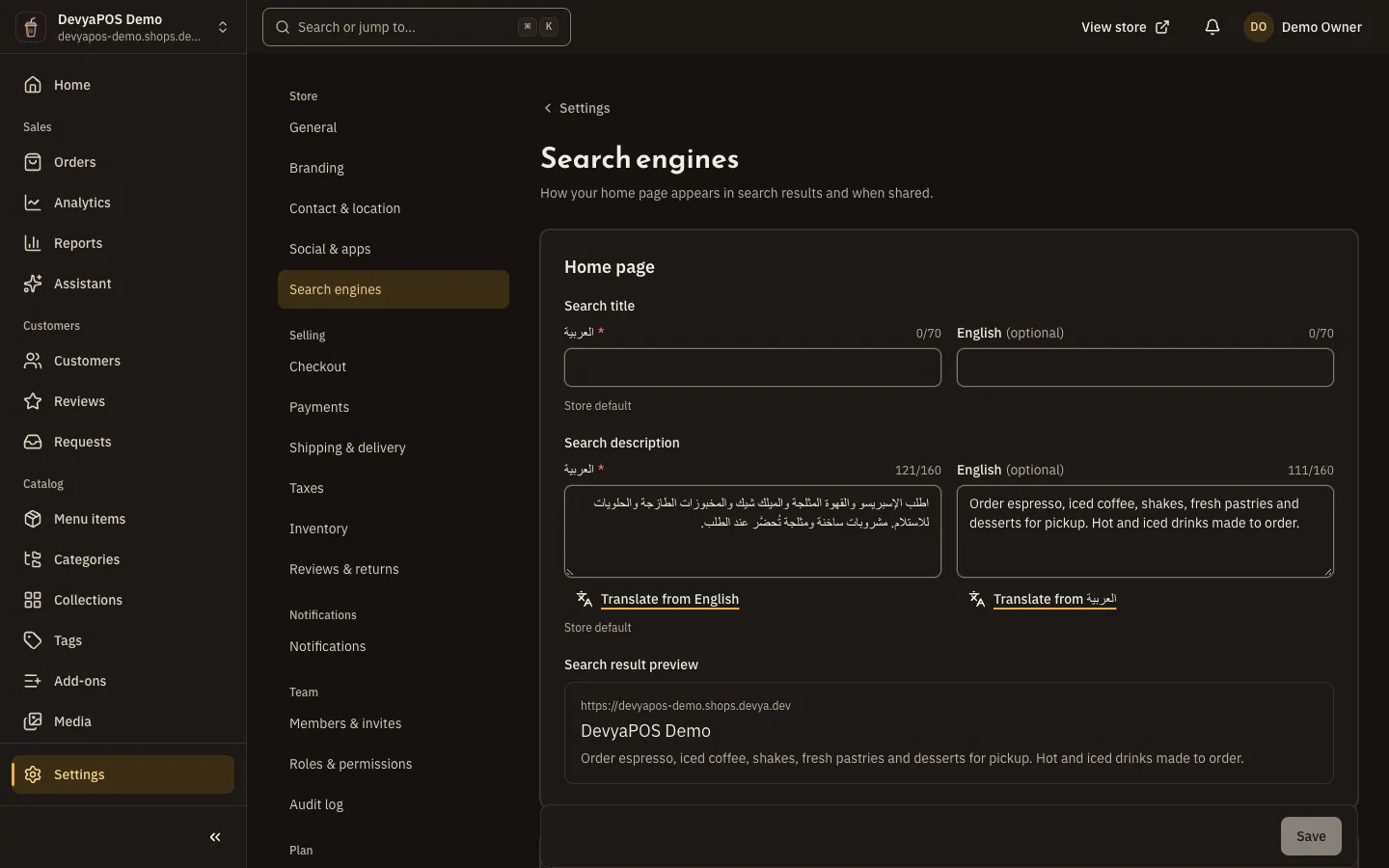Viewport: 1389px width, 868px height.
Task: Open Collections grid icon
Action: pos(33,600)
